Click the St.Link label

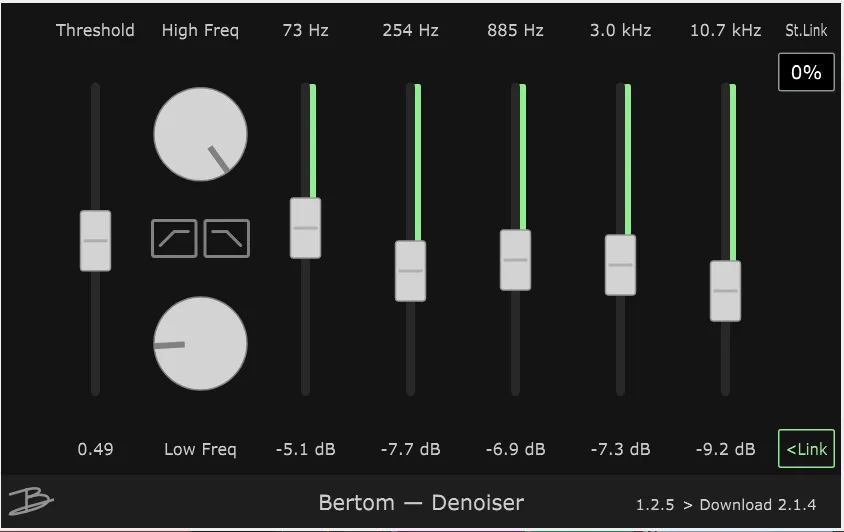806,30
